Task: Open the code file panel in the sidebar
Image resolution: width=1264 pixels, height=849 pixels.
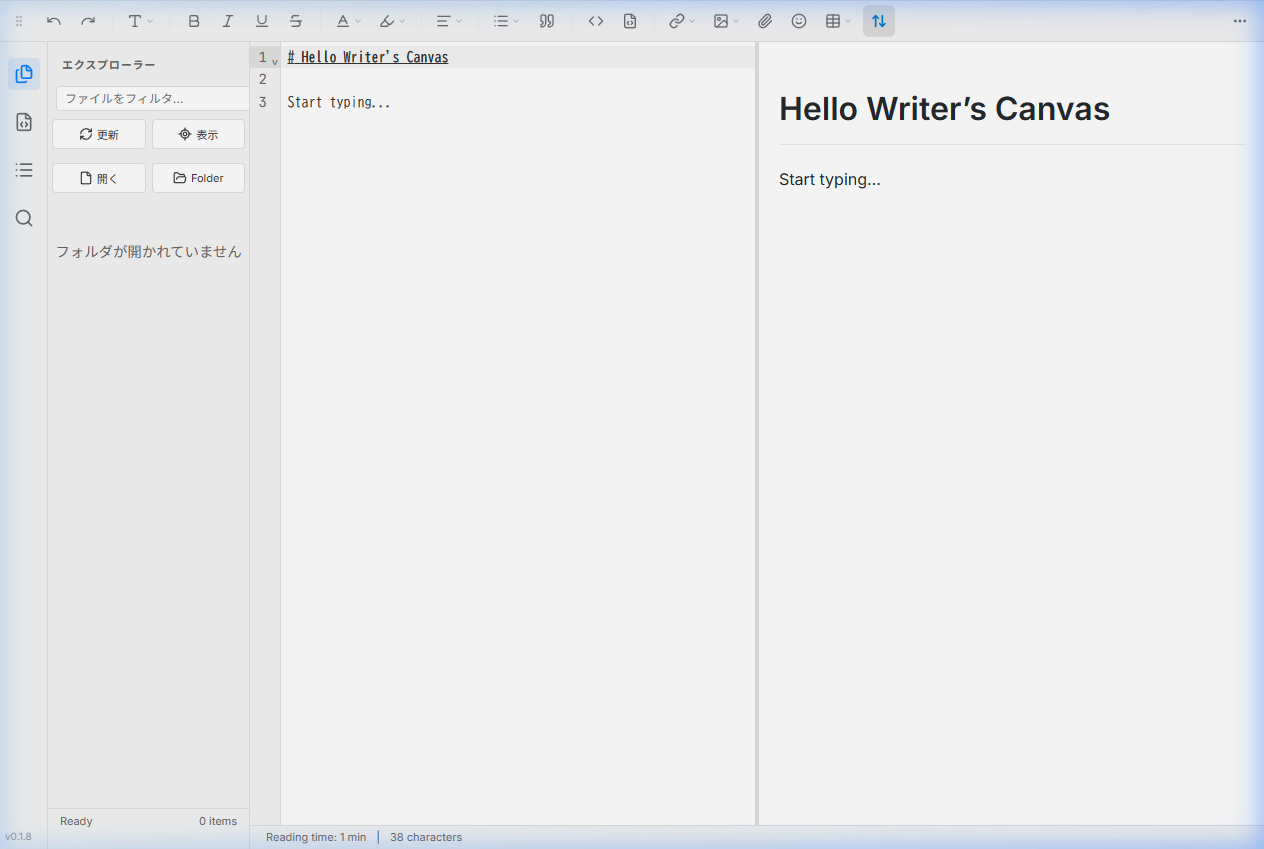Action: [x=24, y=122]
